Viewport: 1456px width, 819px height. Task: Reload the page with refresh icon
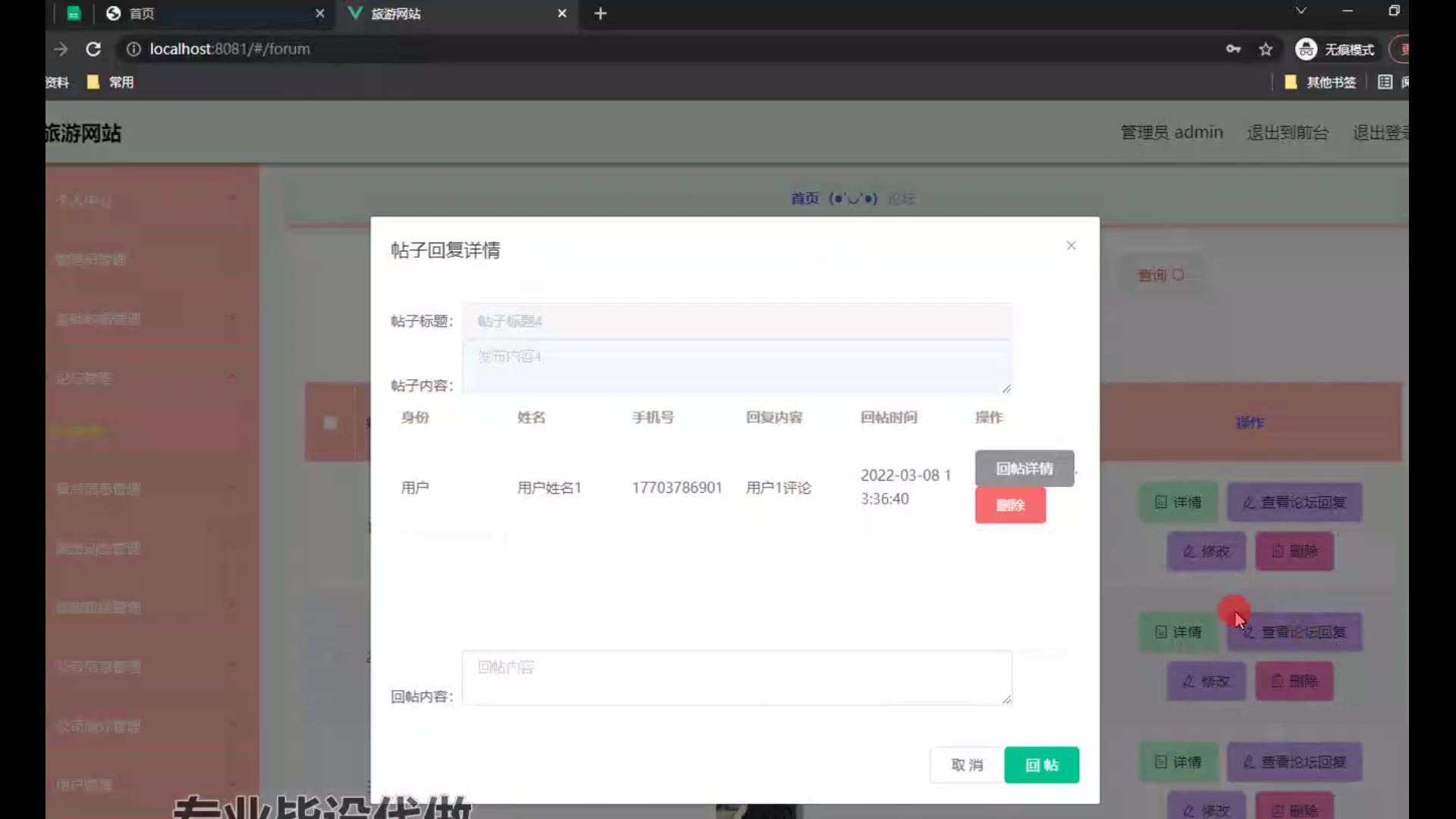(x=93, y=49)
